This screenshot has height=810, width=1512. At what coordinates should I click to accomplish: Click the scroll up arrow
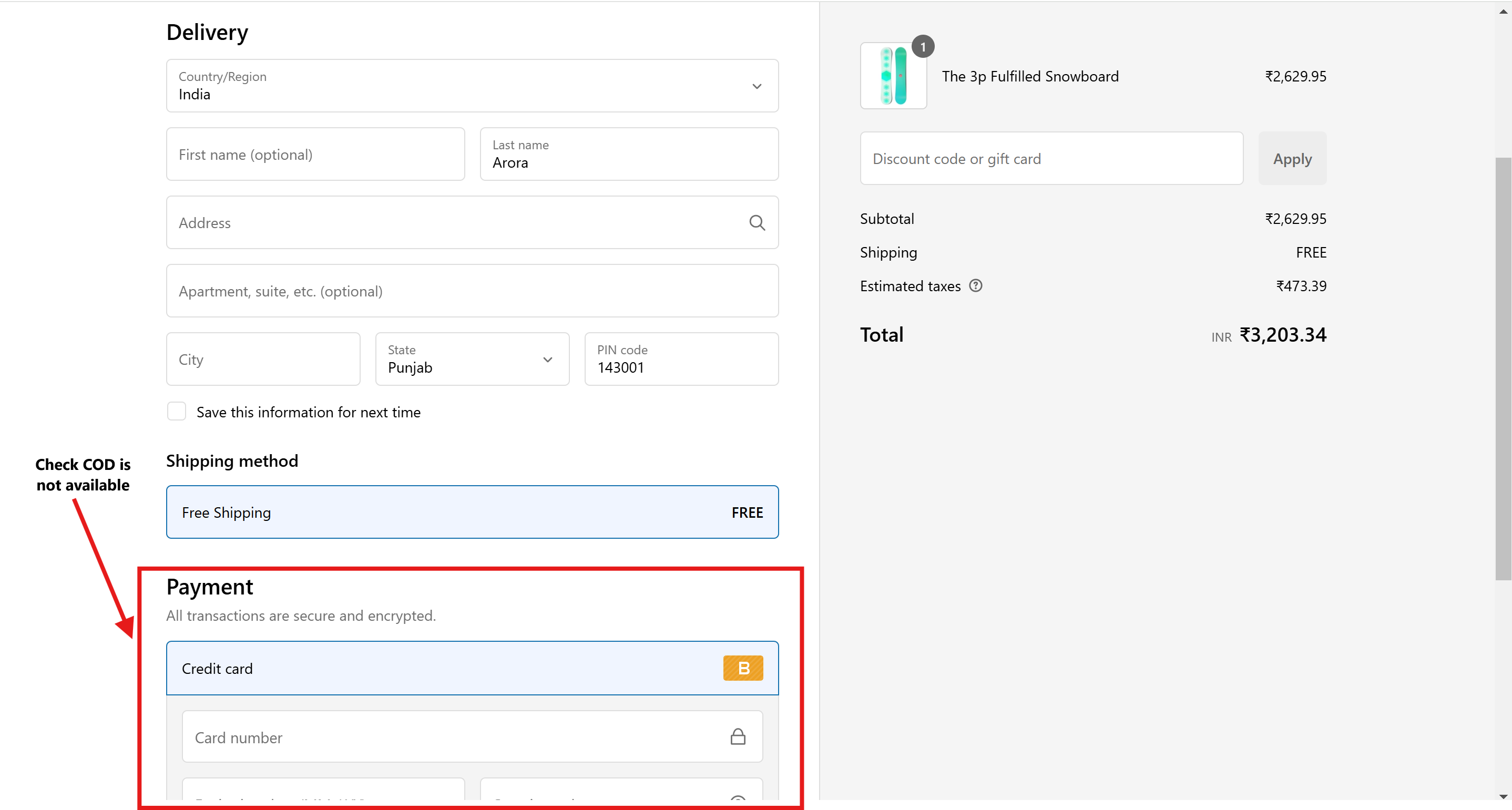pos(1503,12)
